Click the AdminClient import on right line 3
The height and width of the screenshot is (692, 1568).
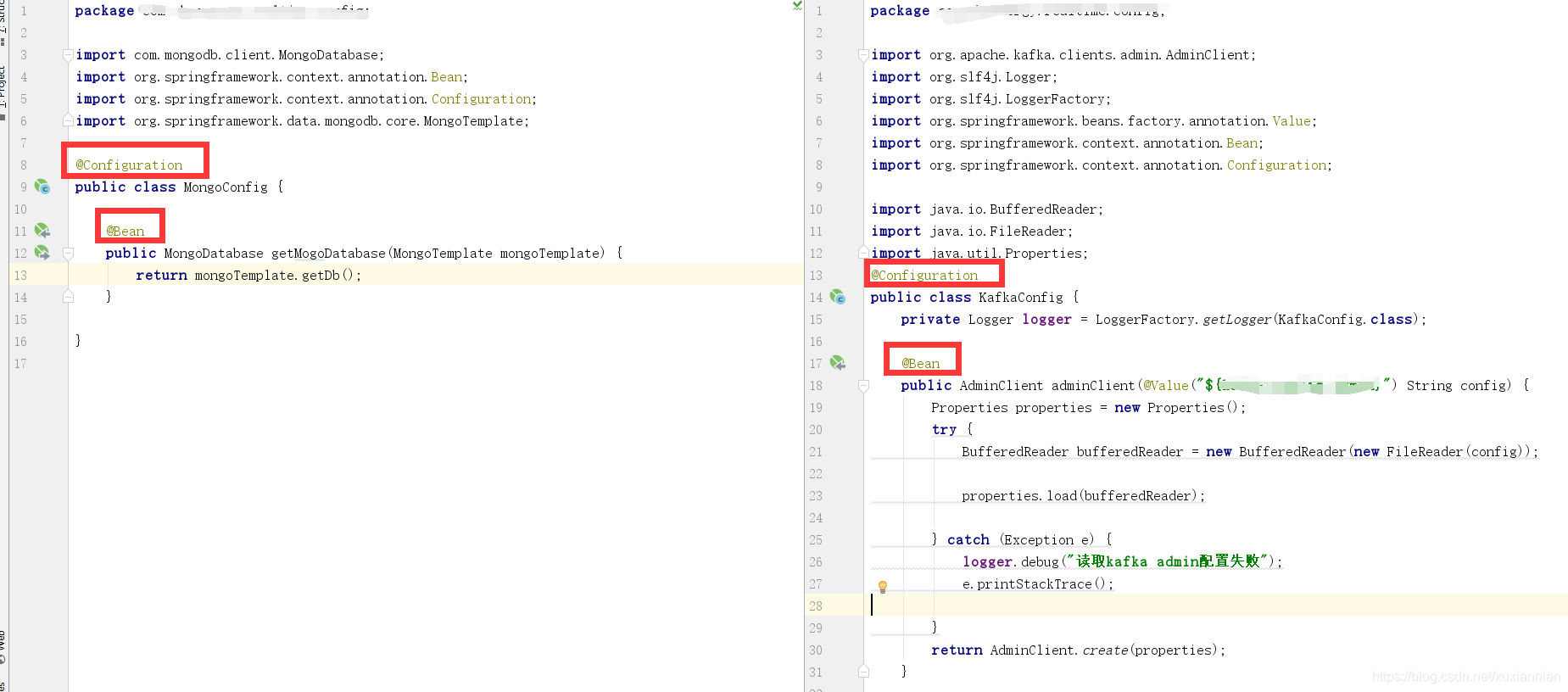coord(1207,55)
